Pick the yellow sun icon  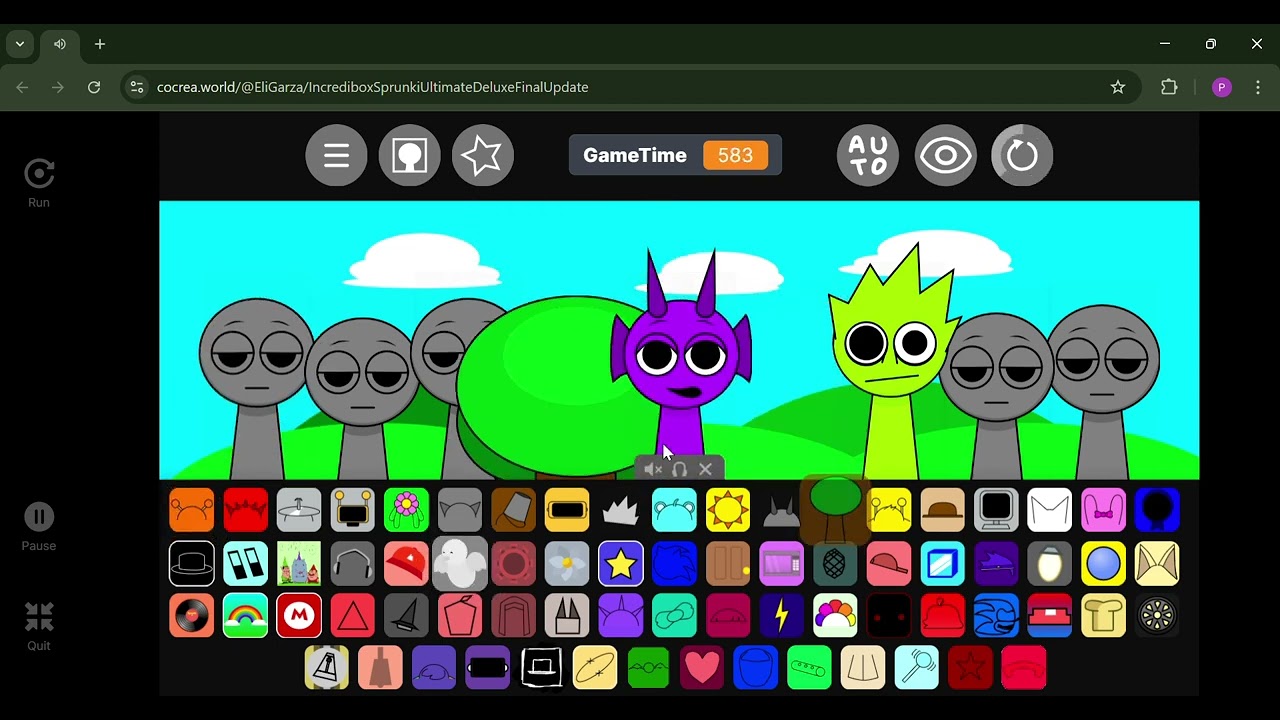(728, 510)
